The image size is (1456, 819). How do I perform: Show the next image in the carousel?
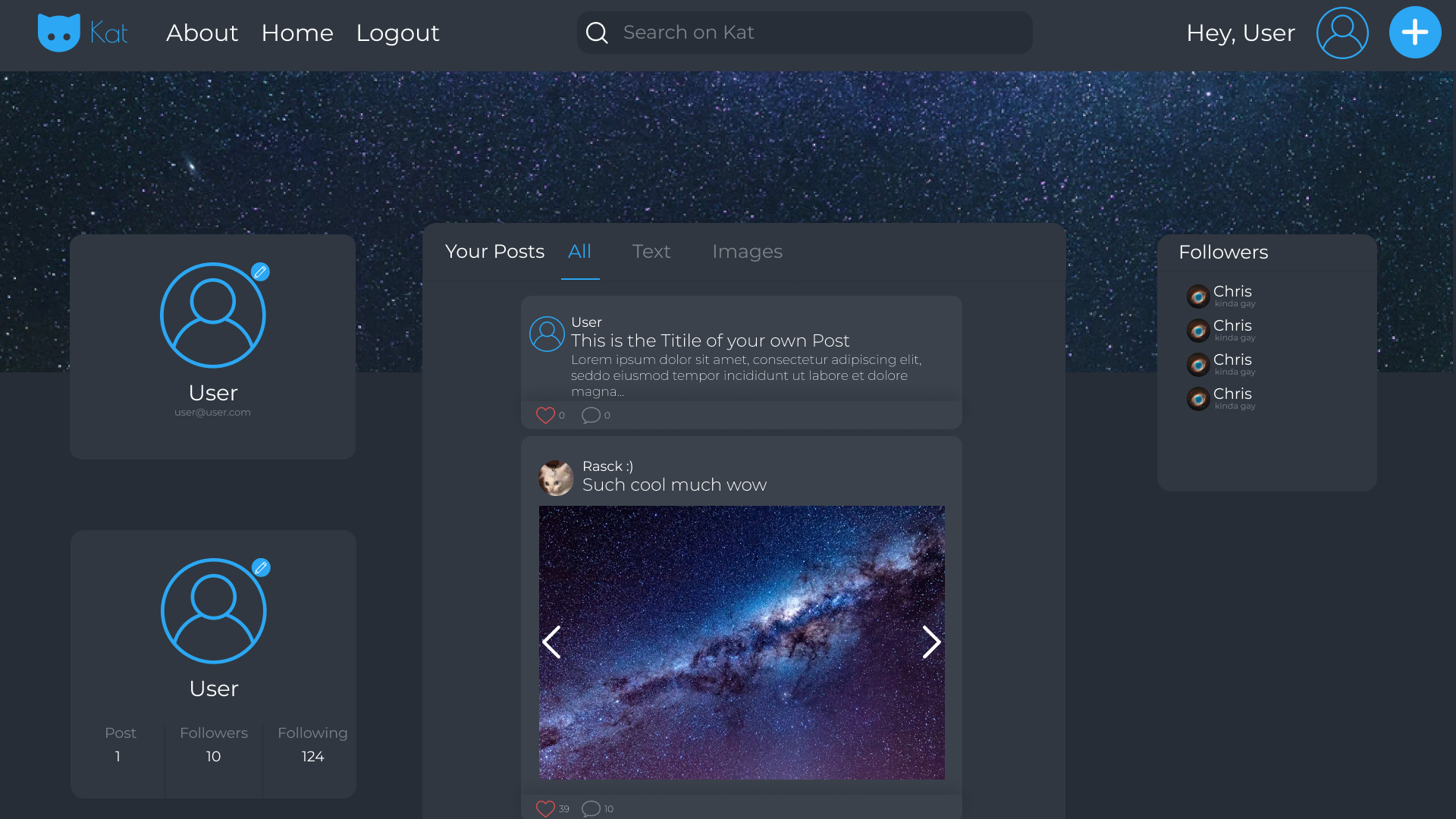point(931,642)
